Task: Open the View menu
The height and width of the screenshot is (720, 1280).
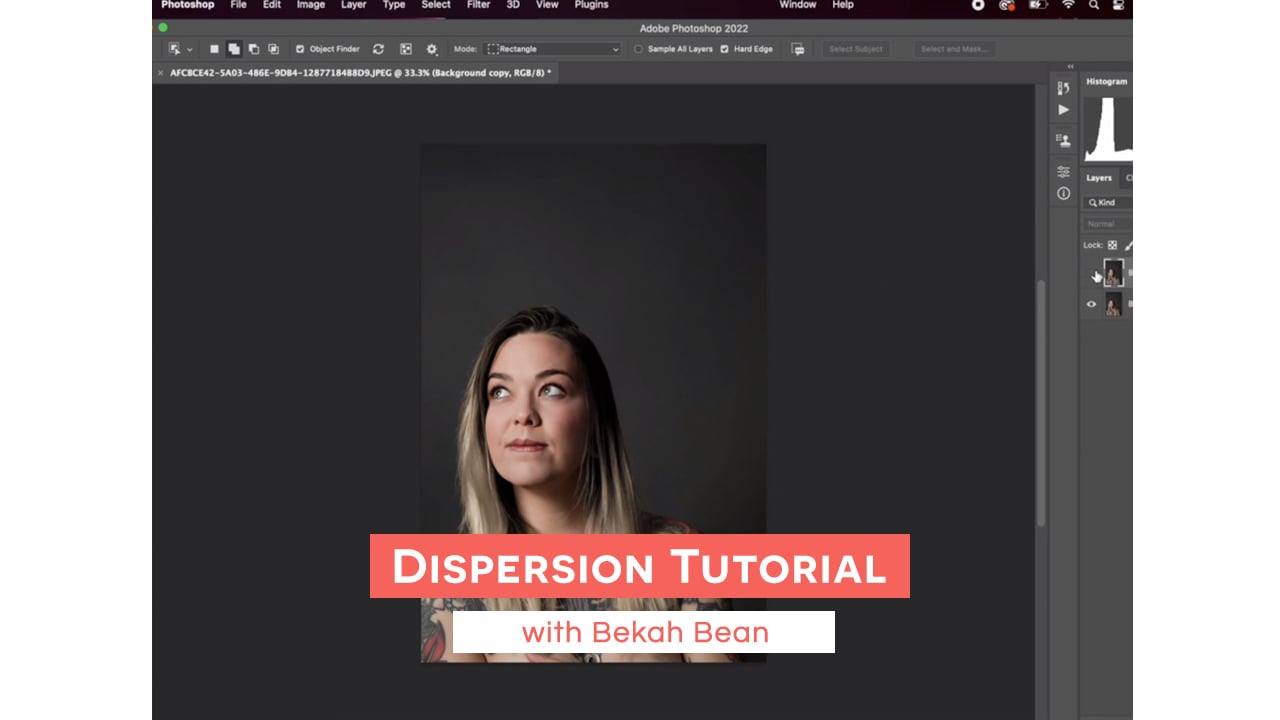Action: 547,5
